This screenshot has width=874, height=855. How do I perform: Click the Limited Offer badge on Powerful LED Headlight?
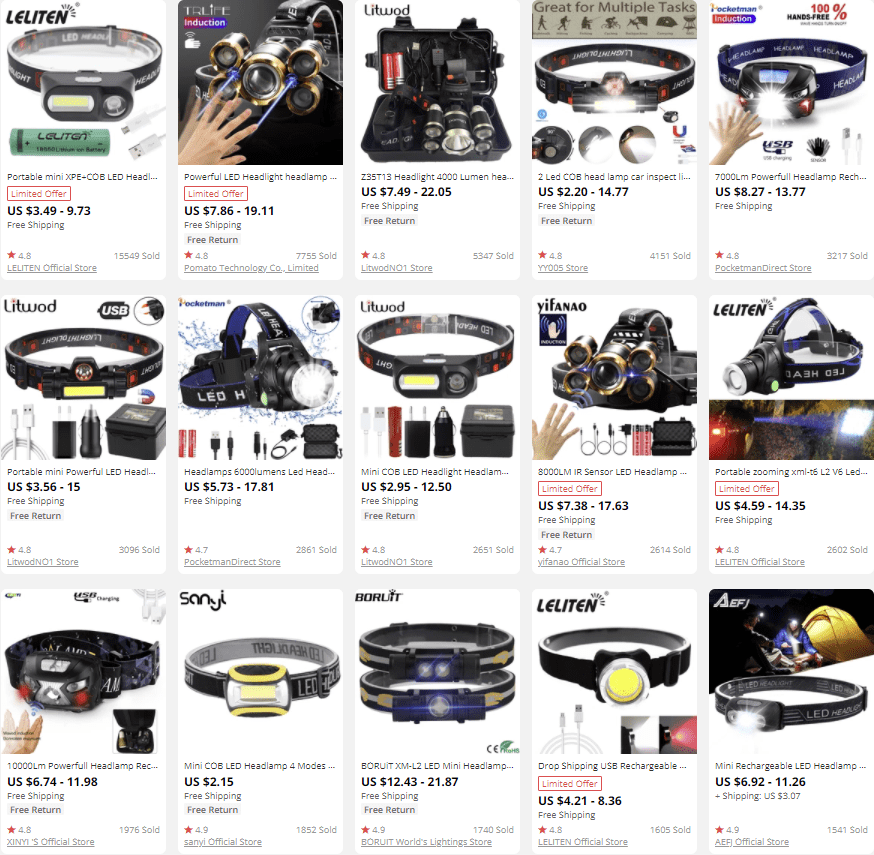pyautogui.click(x=216, y=193)
